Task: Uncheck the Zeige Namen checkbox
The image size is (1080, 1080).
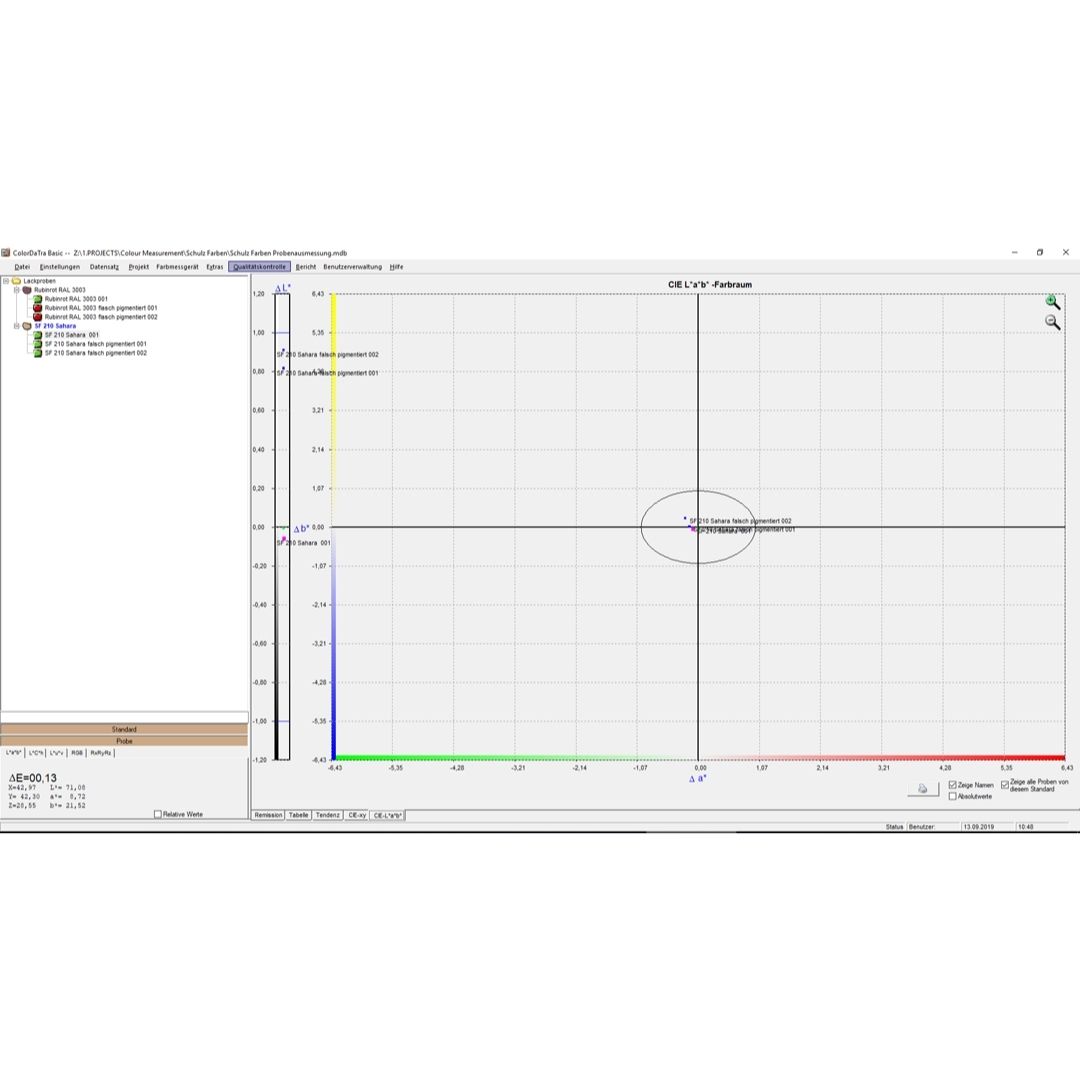Action: coord(952,785)
